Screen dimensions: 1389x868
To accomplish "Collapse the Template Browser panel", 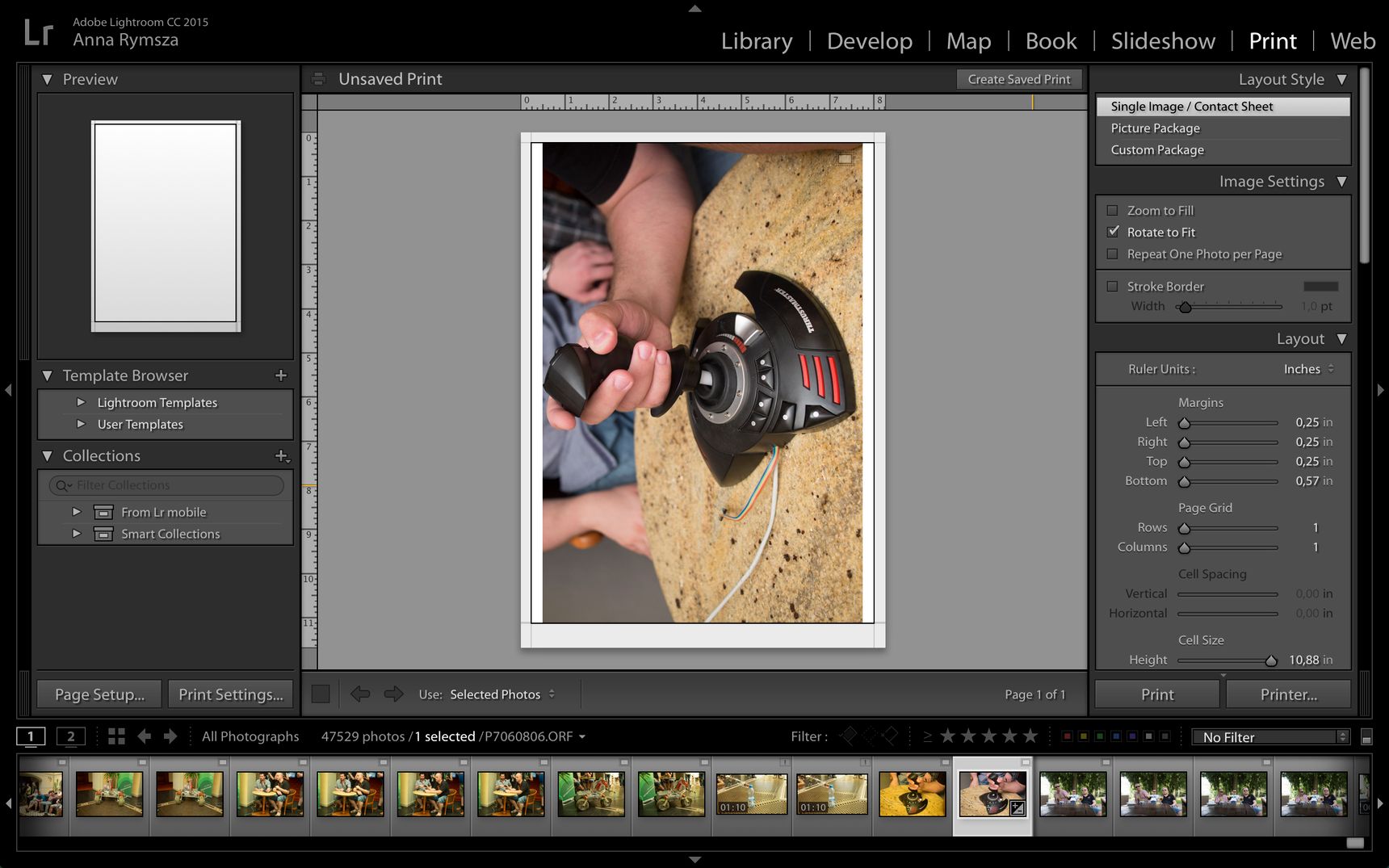I will (47, 375).
